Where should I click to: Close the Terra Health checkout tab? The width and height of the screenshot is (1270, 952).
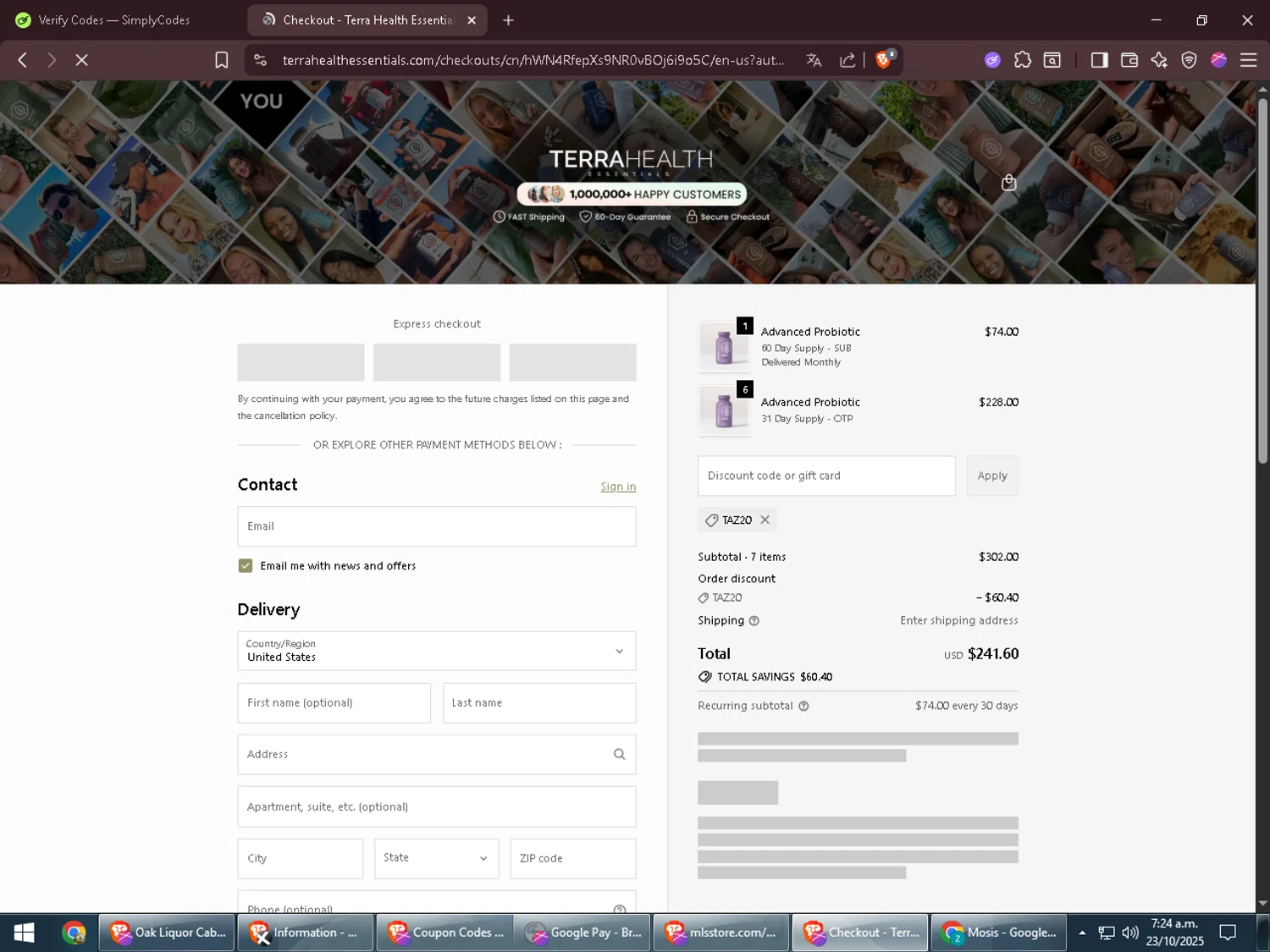tap(472, 20)
